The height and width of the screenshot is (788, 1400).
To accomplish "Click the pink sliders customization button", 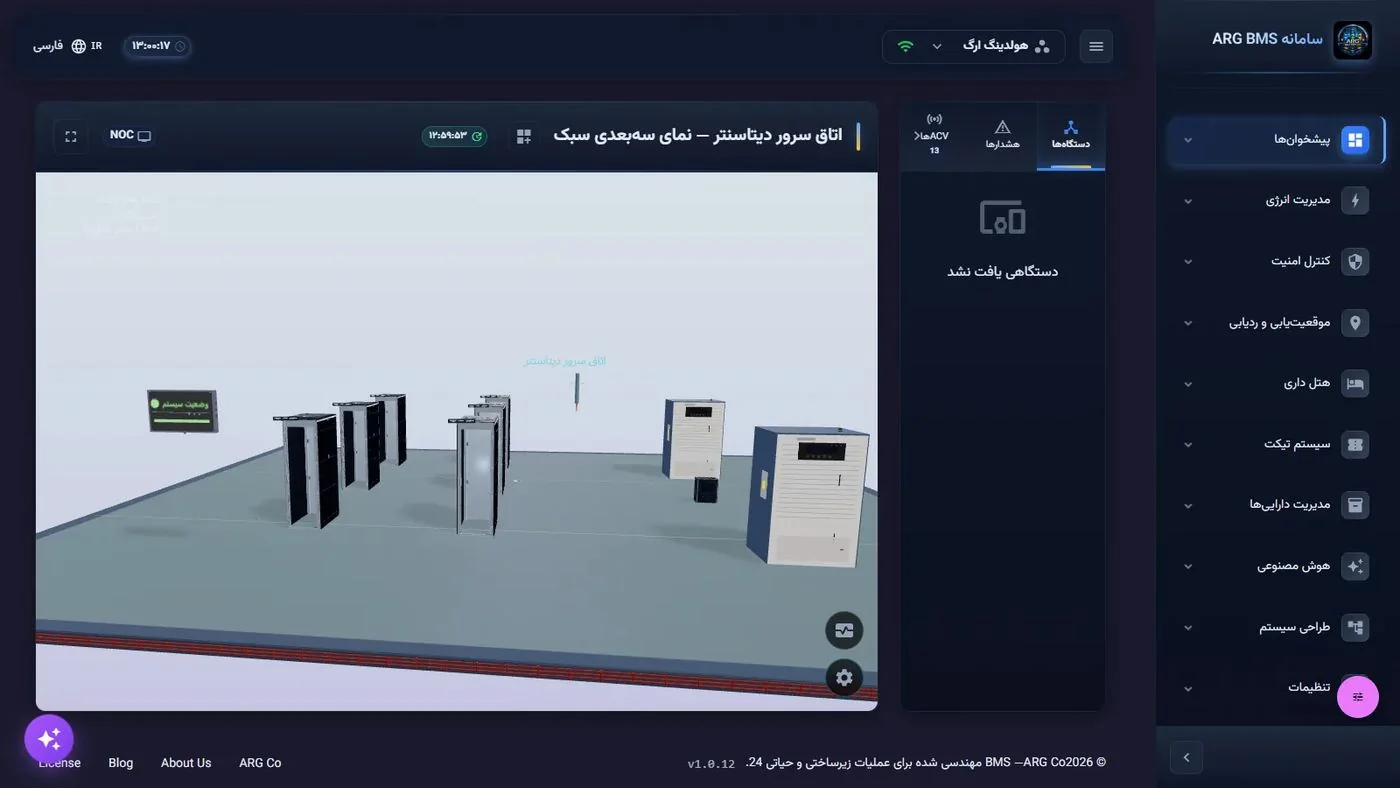I will coord(1358,697).
